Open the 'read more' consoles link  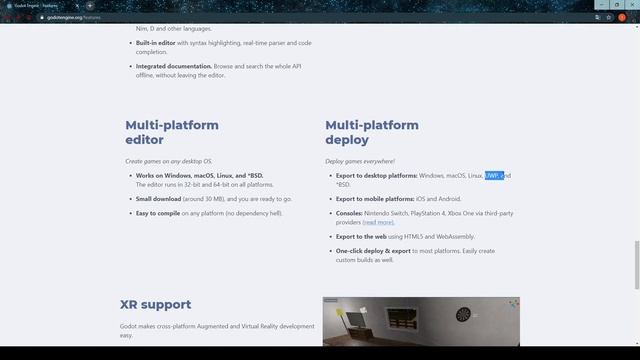tap(378, 222)
